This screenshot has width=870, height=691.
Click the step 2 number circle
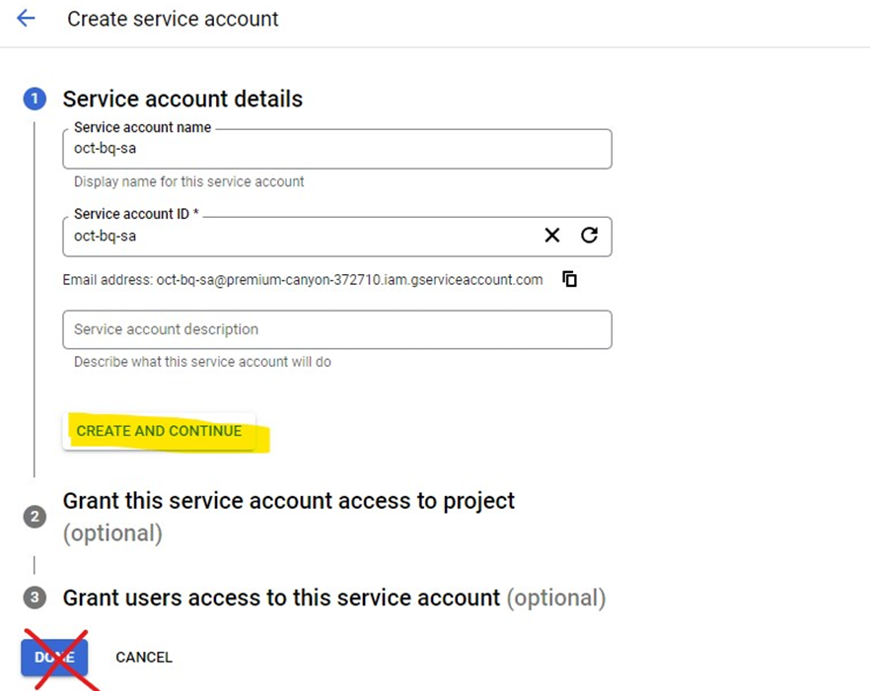pyautogui.click(x=35, y=516)
